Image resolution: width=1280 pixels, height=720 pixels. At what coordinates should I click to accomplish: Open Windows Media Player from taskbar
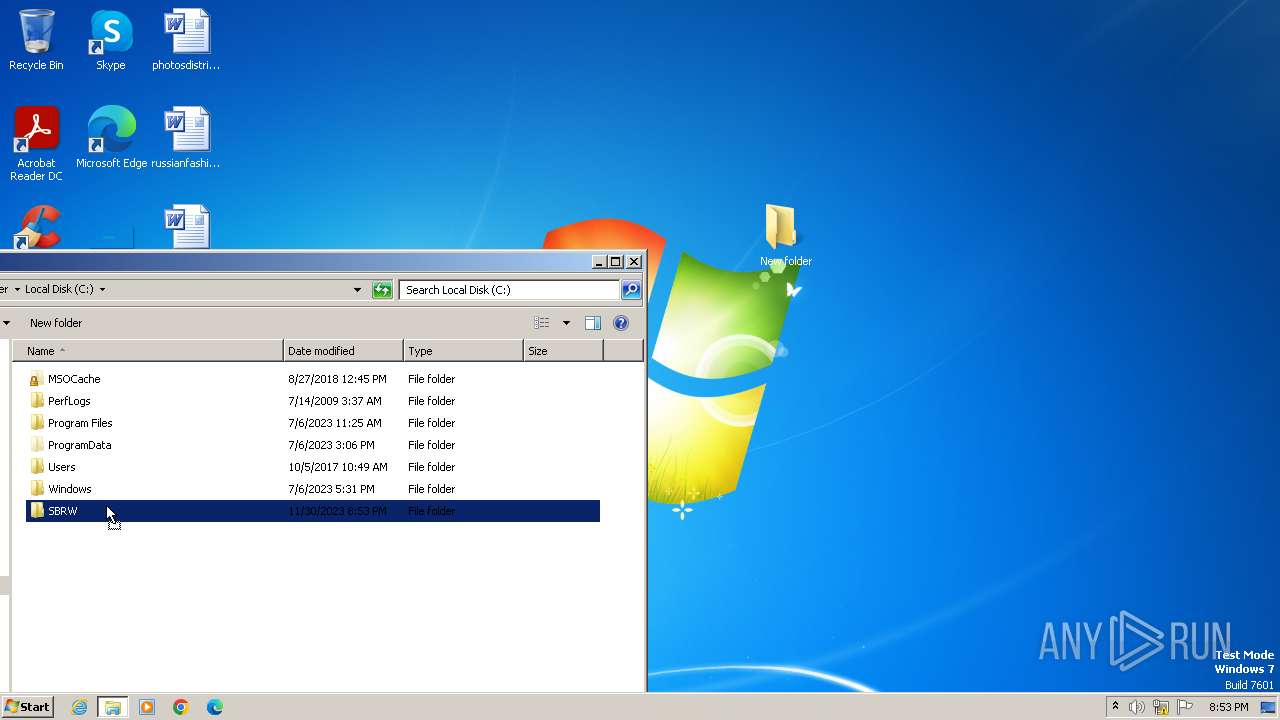[x=147, y=707]
